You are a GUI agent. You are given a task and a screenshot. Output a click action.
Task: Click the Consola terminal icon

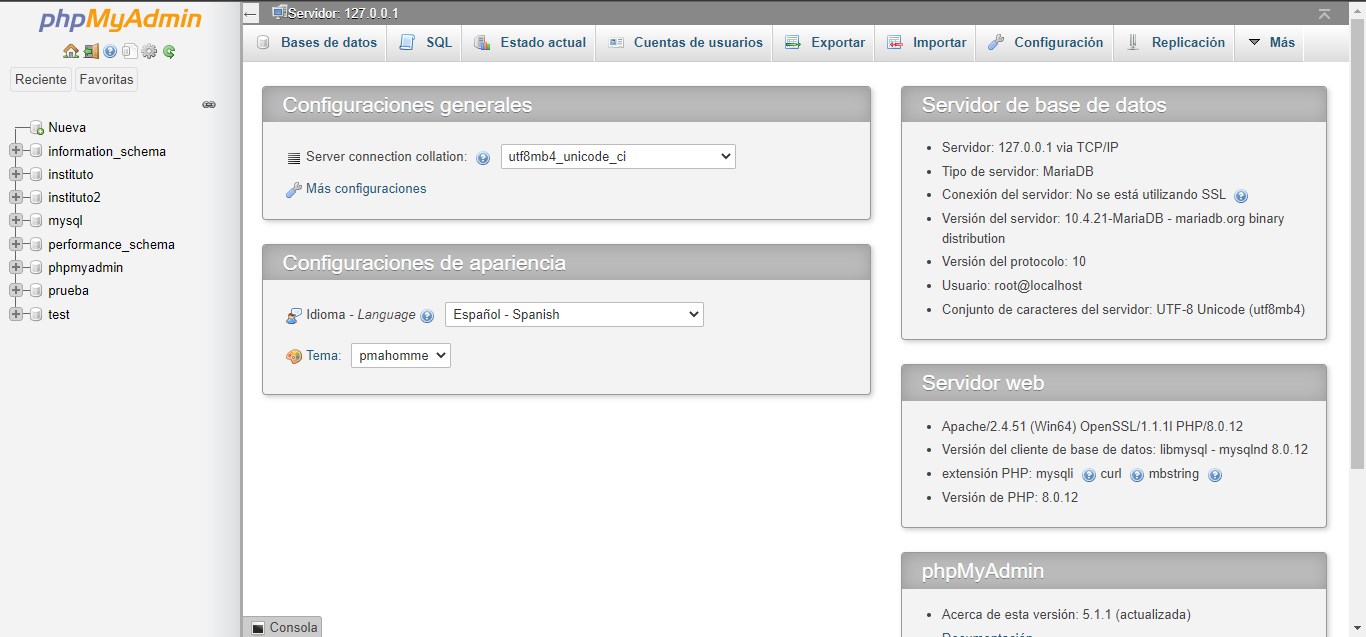pyautogui.click(x=258, y=628)
